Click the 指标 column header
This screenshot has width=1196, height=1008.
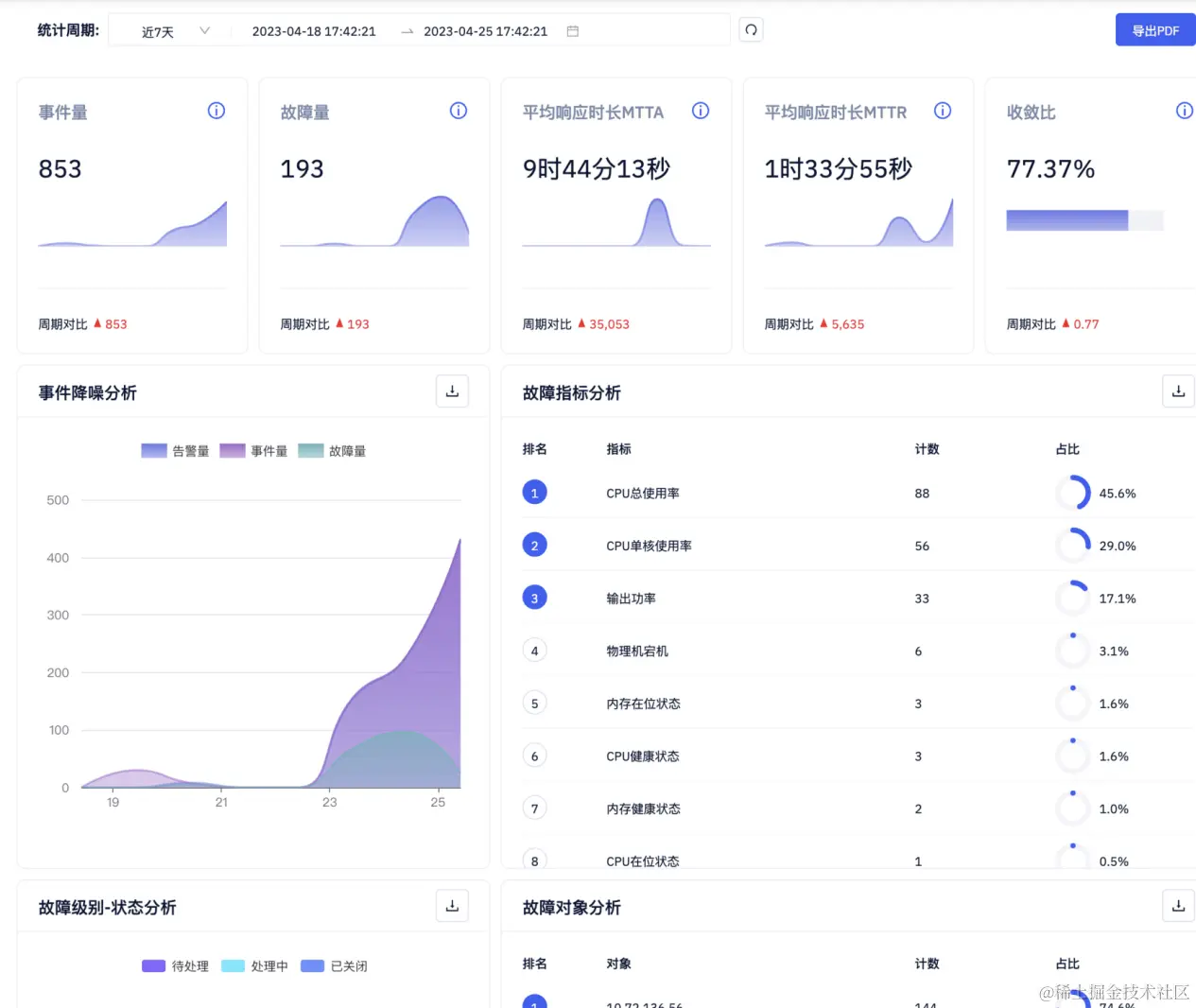click(618, 449)
